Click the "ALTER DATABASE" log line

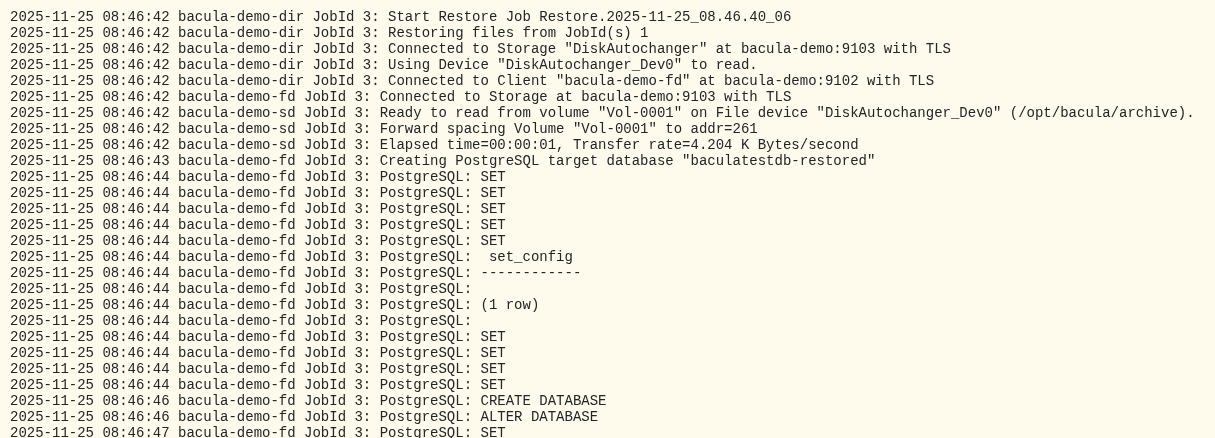click(x=538, y=417)
